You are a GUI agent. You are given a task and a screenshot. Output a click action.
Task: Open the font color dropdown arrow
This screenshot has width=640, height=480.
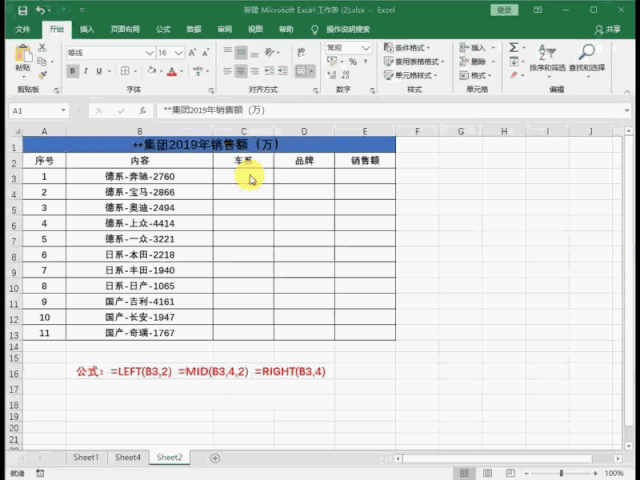point(182,71)
